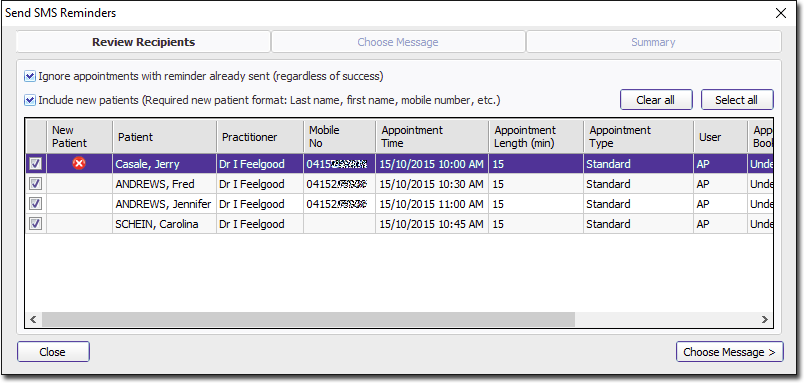Image resolution: width=804 pixels, height=383 pixels.
Task: Toggle the 'Include new patients' checkbox
Action: pyautogui.click(x=30, y=100)
